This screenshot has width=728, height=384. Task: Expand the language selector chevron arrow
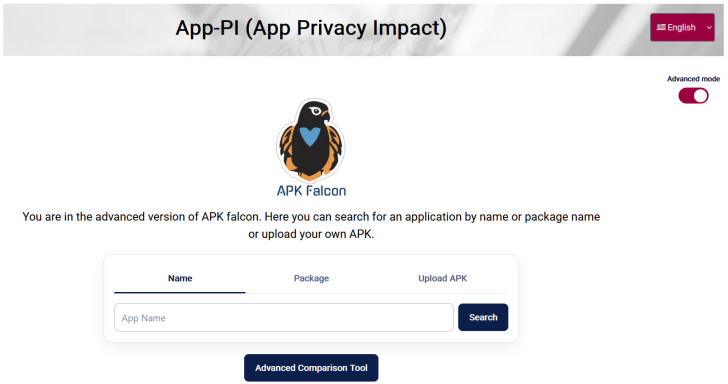[x=709, y=27]
